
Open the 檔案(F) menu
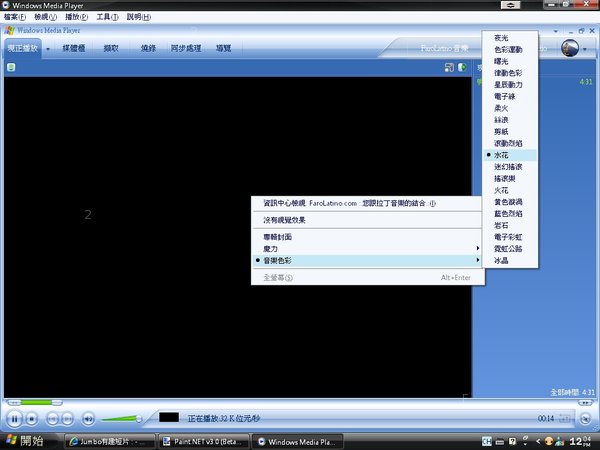pos(15,17)
